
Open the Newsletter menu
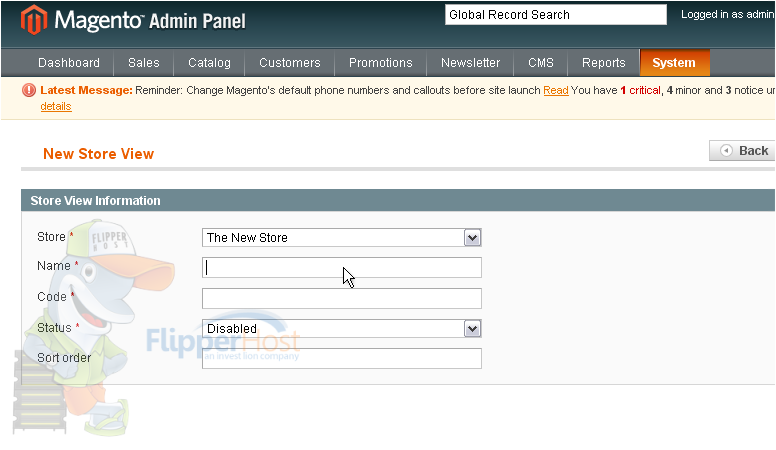[470, 63]
